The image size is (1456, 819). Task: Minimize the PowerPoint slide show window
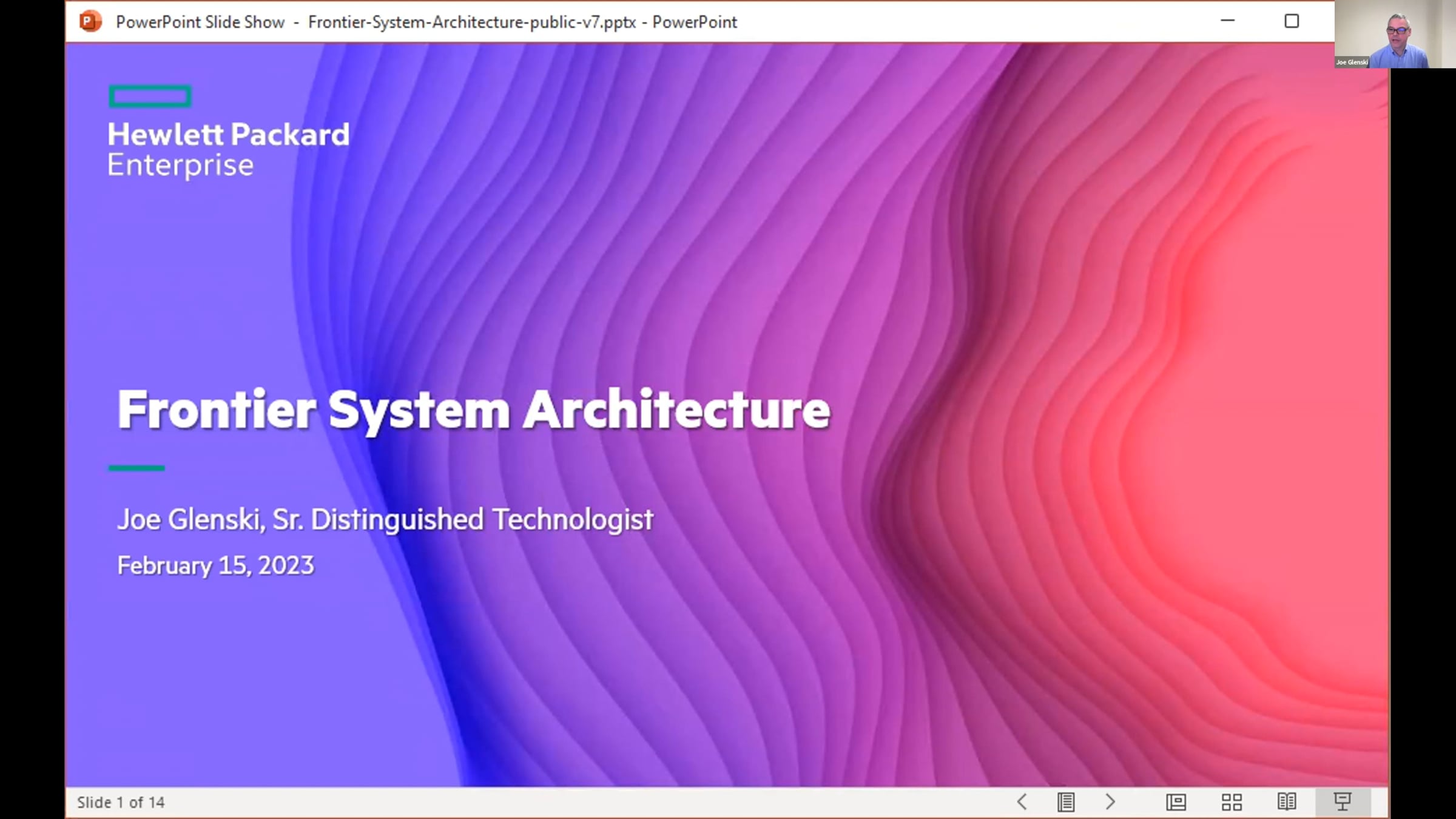click(1228, 21)
